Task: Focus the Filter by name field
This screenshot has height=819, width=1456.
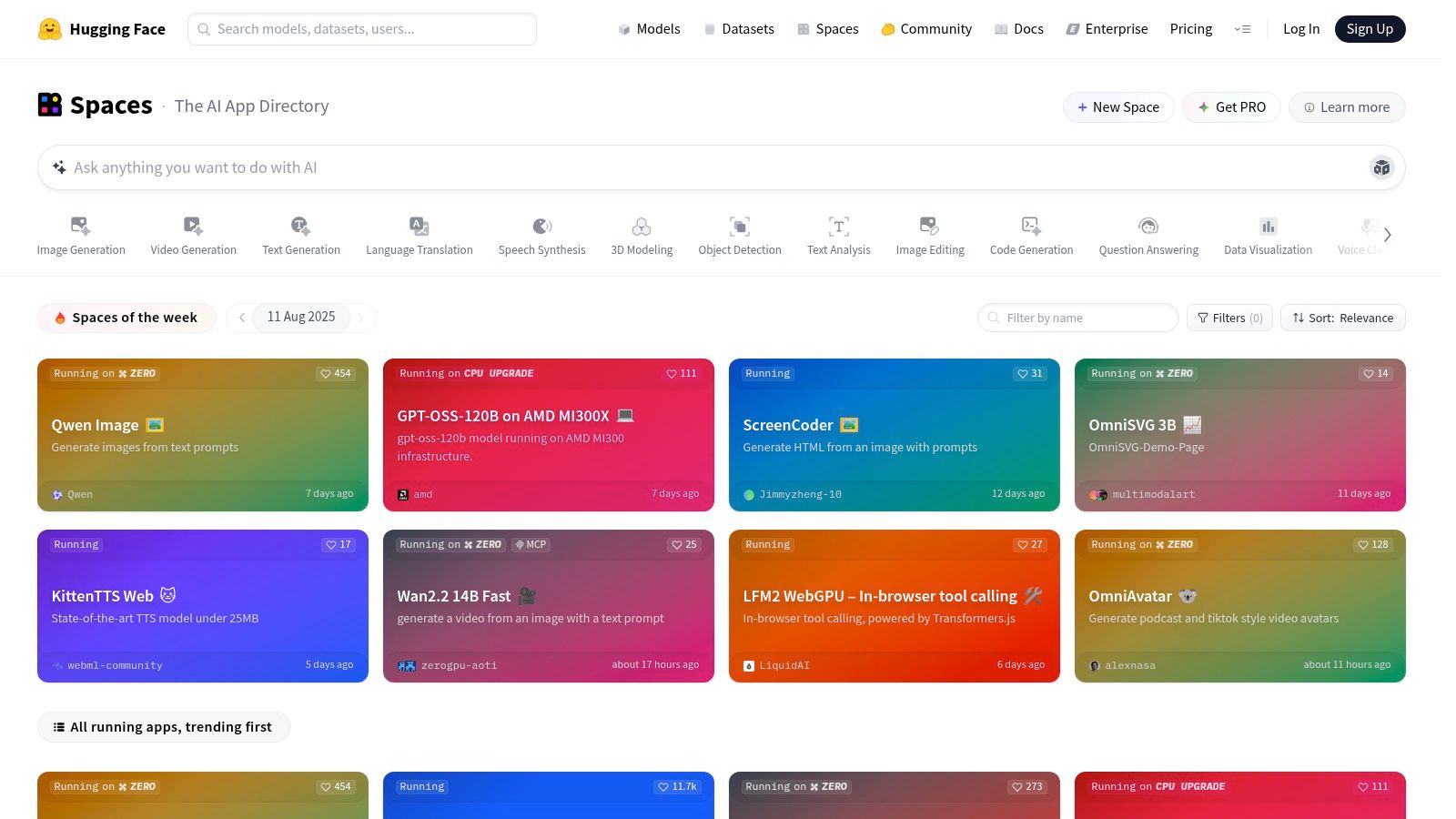Action: [1078, 318]
